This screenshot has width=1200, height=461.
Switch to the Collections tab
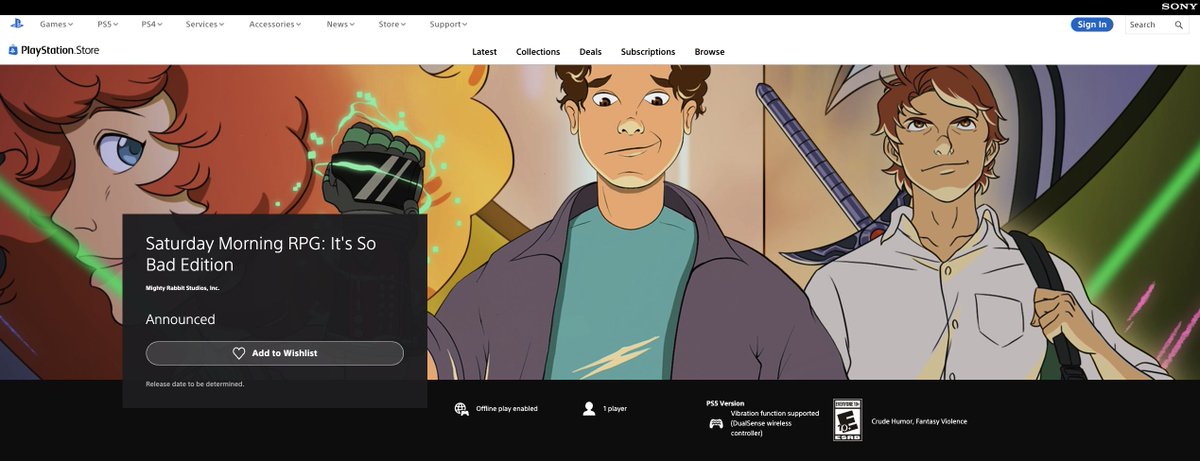pyautogui.click(x=538, y=52)
